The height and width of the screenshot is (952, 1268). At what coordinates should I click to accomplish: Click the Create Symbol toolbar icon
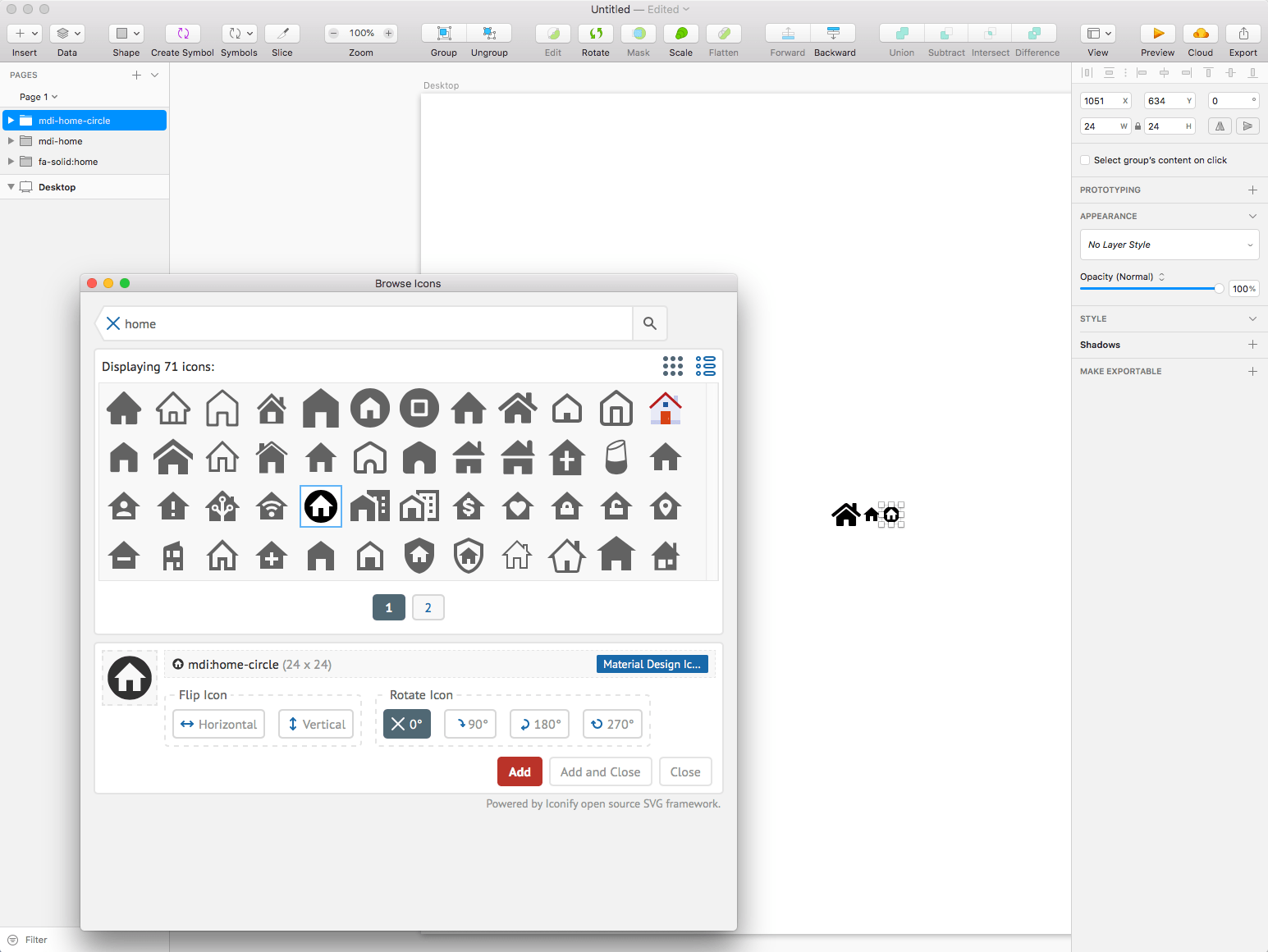tap(182, 34)
